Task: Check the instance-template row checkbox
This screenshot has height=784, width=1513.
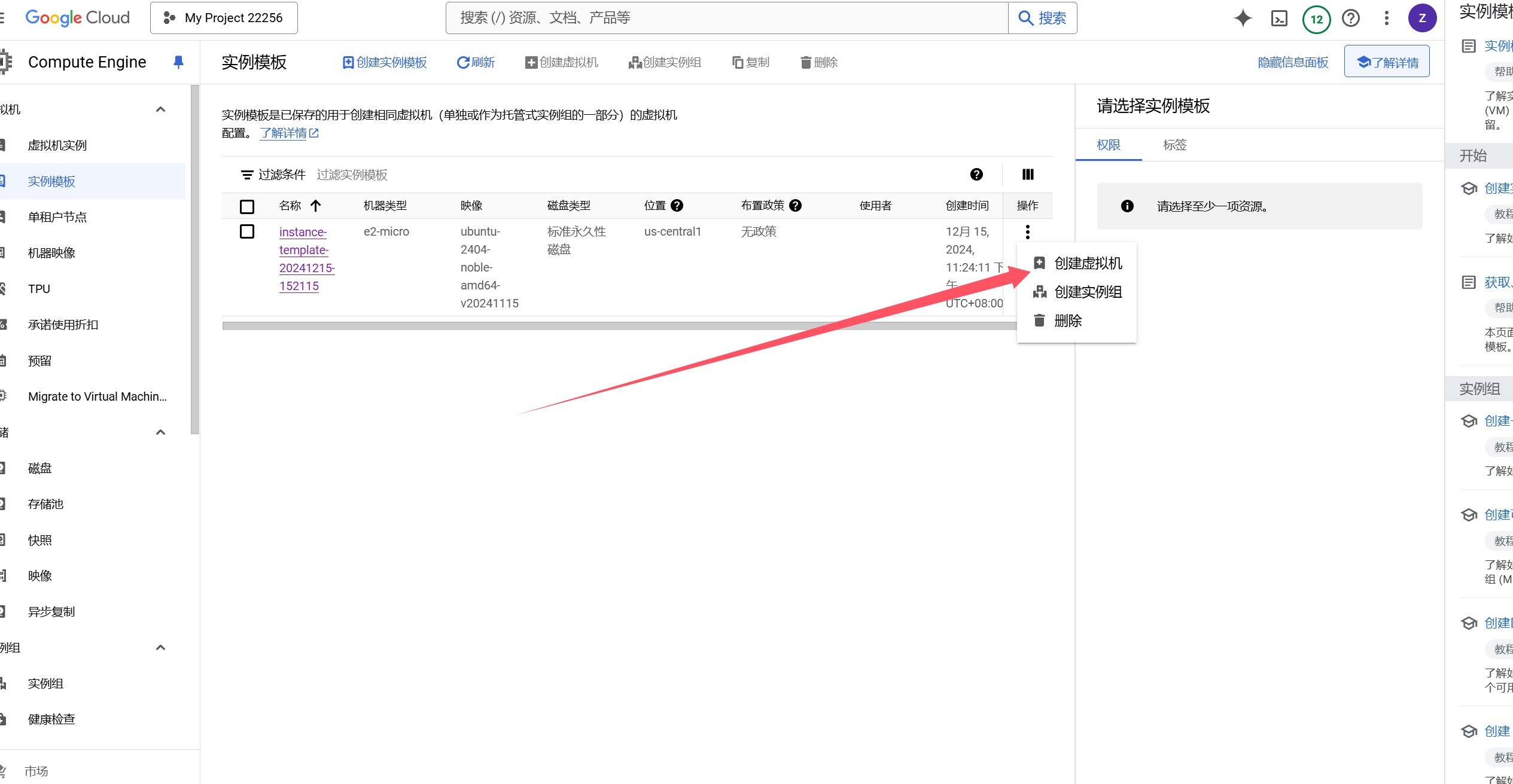Action: [x=247, y=231]
